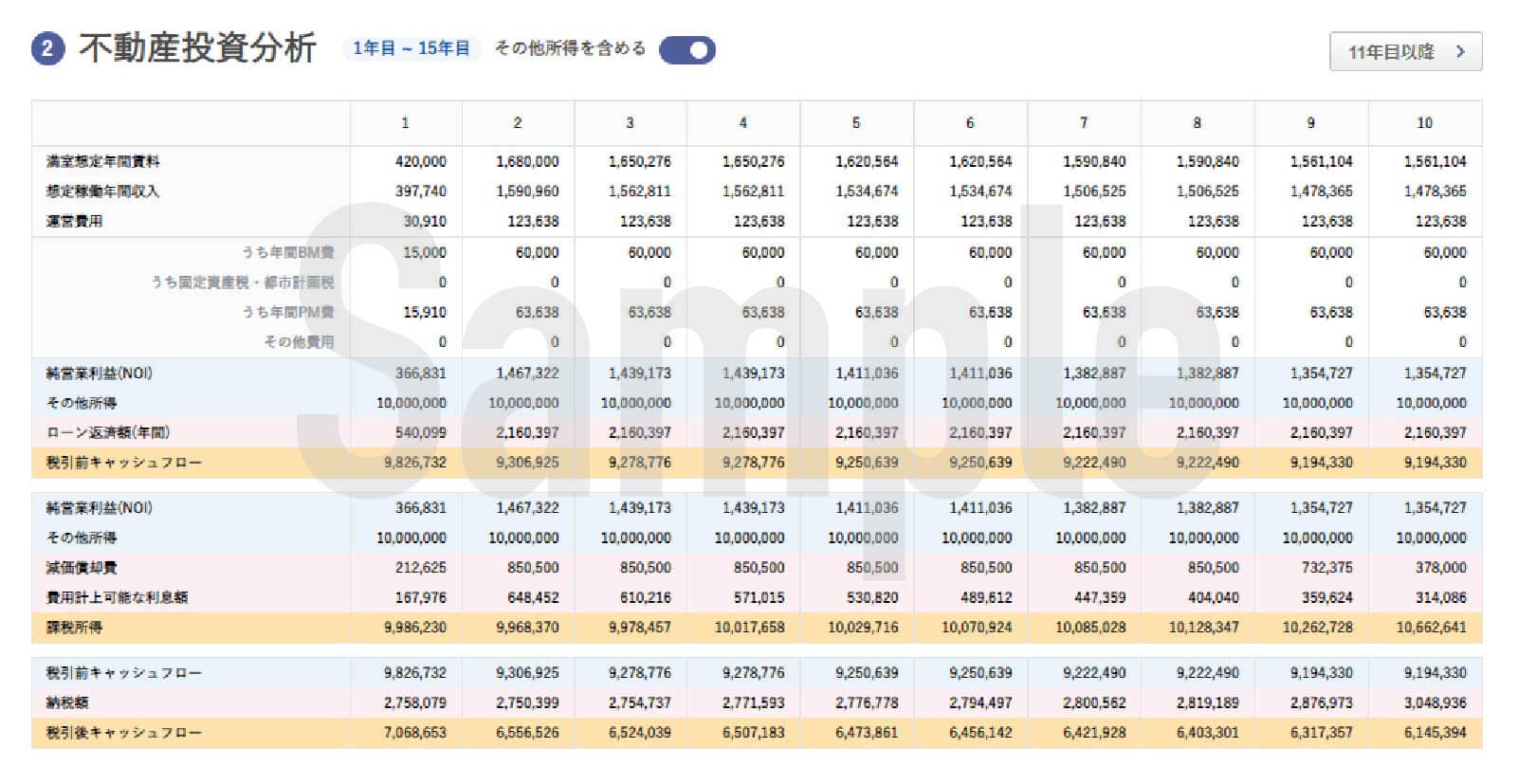Click the blue number 2 step icon

tap(47, 48)
